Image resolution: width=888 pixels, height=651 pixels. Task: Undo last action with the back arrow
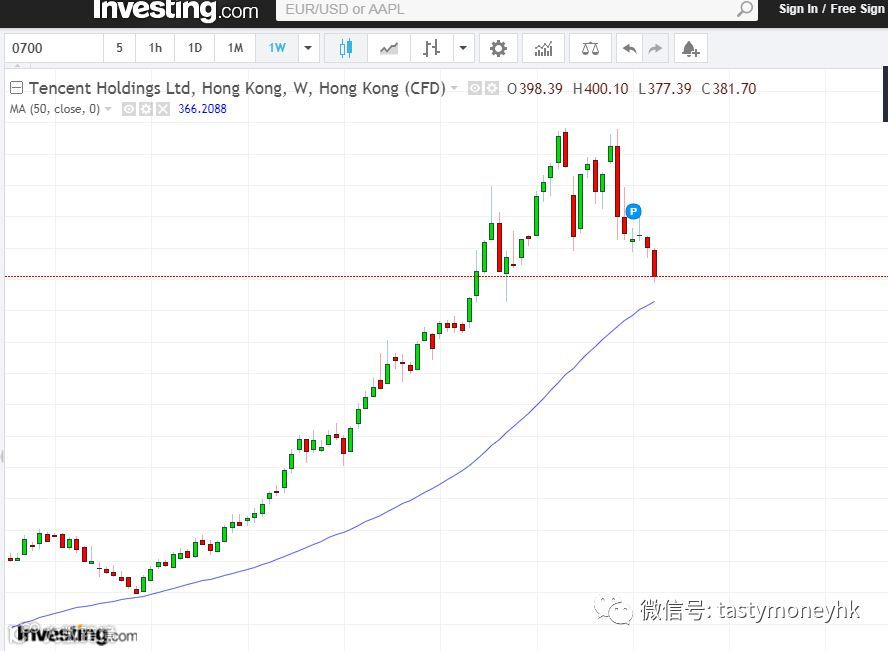tap(629, 48)
